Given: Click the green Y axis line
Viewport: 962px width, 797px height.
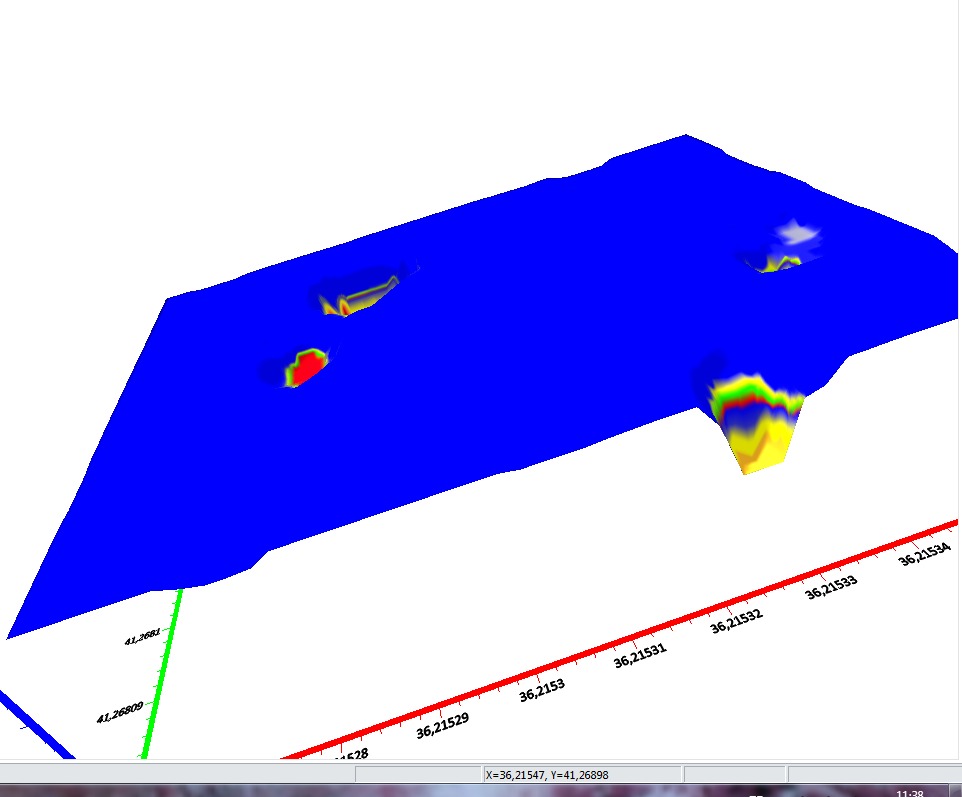Looking at the screenshot, I should click(160, 680).
